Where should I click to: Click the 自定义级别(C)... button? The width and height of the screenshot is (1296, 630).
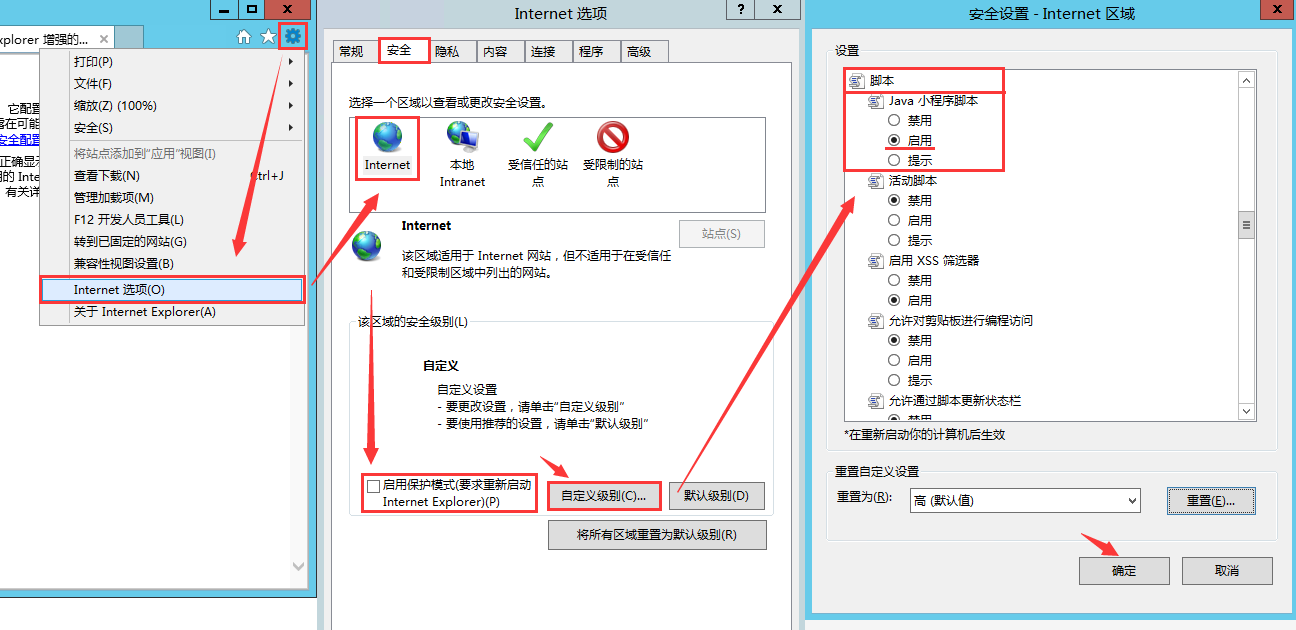[604, 496]
